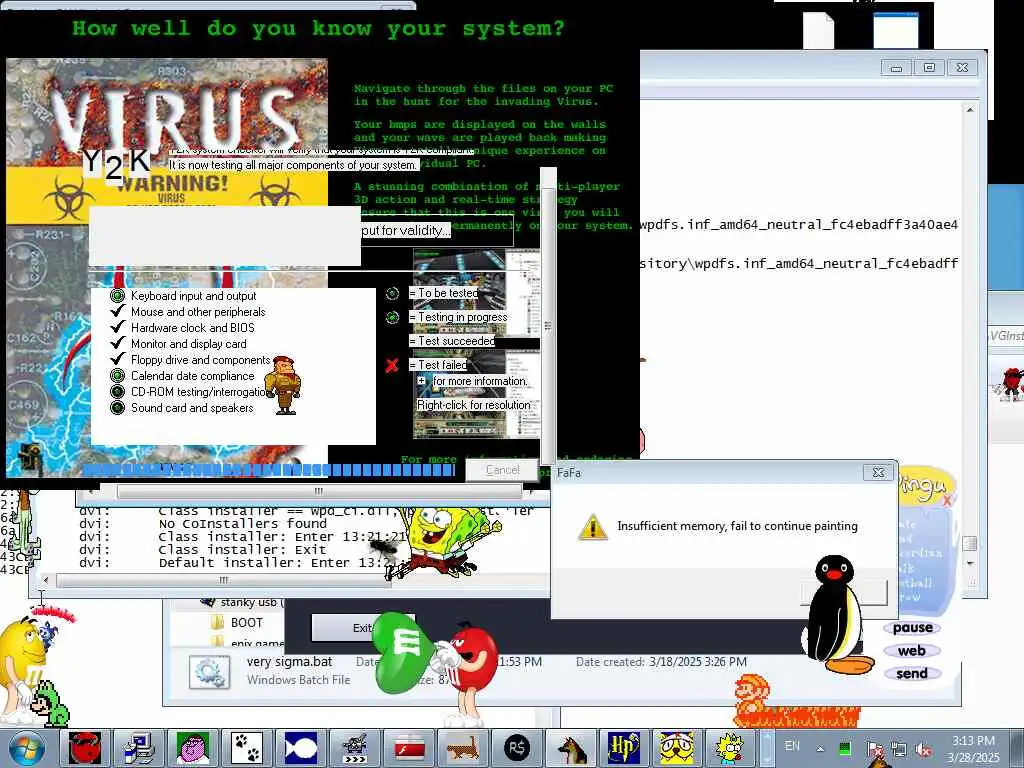Open the paw prints taskbar icon

(246, 748)
